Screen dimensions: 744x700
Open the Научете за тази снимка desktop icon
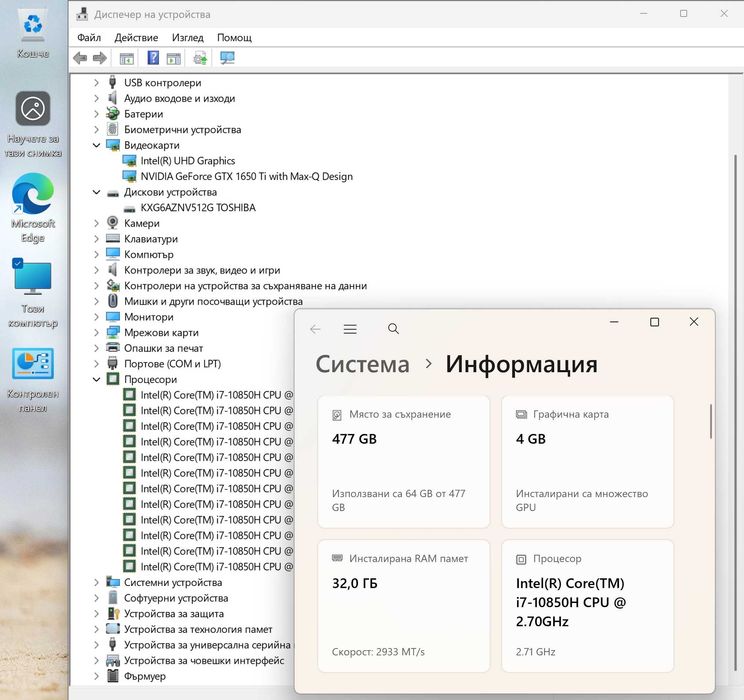pyautogui.click(x=33, y=124)
